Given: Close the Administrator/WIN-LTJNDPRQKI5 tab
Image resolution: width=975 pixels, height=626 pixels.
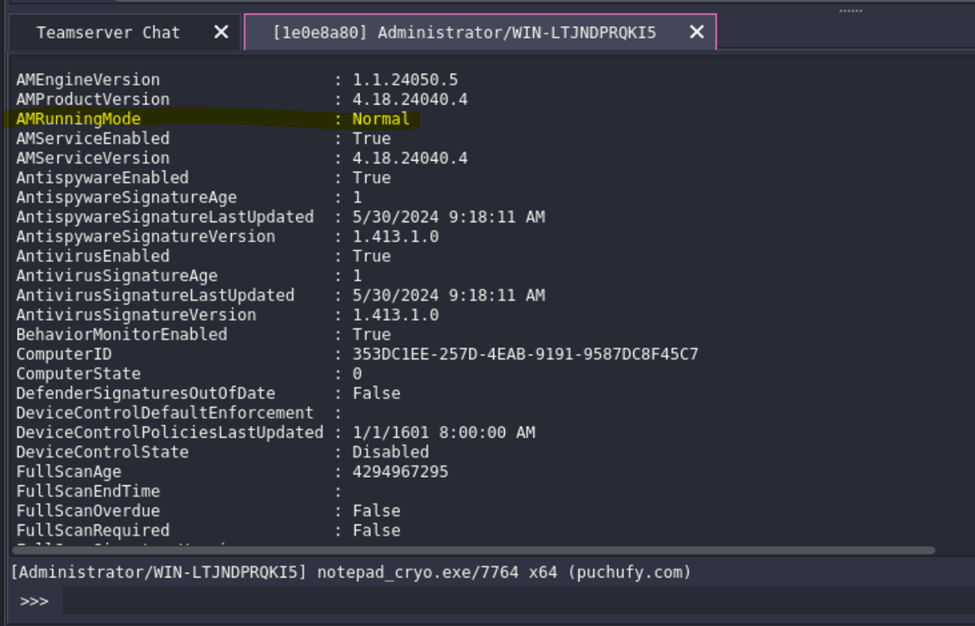Looking at the screenshot, I should [x=697, y=32].
